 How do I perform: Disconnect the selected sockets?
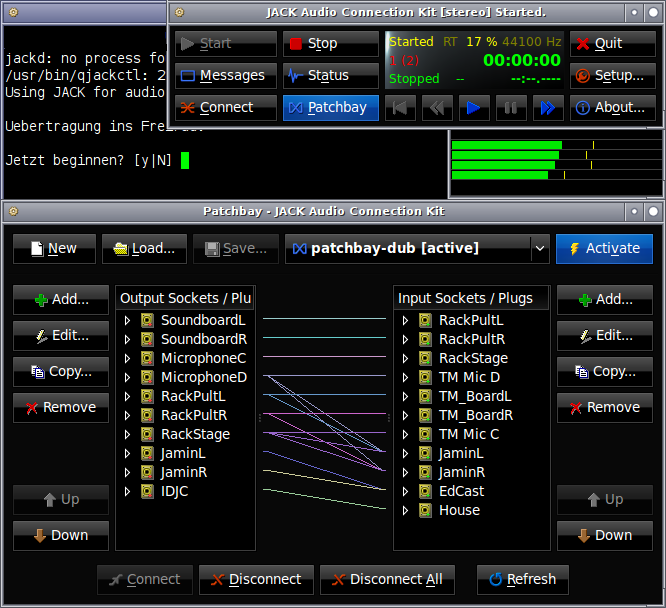click(256, 580)
